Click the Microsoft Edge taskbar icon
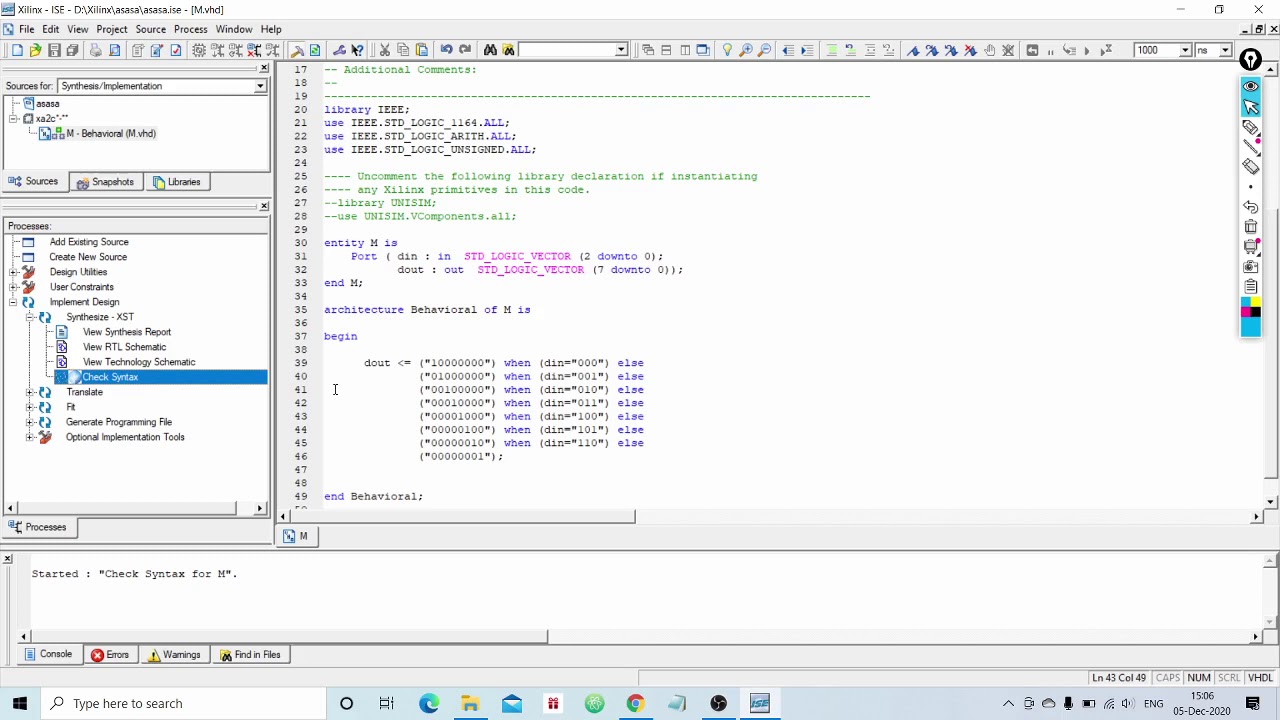 click(429, 703)
